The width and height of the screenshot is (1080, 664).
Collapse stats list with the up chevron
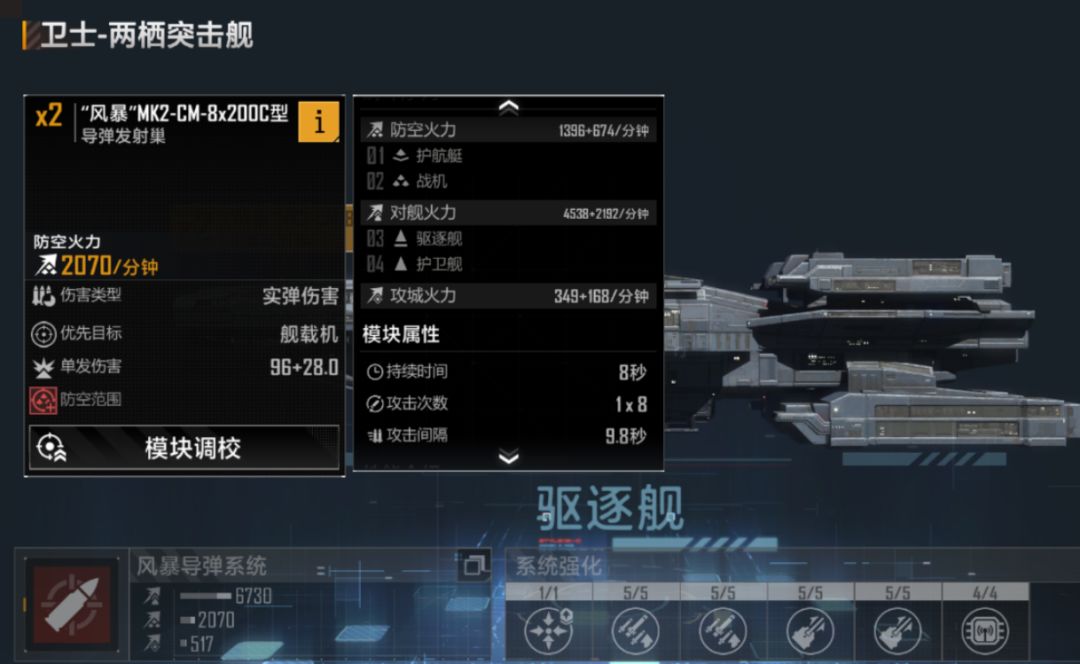[508, 106]
